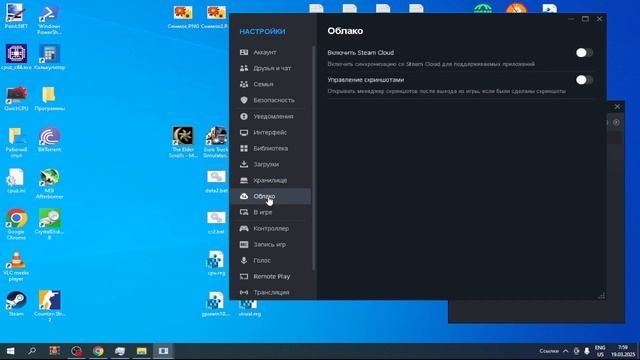Select the cpu.reg file icon
This screenshot has height=360, width=640.
click(216, 263)
